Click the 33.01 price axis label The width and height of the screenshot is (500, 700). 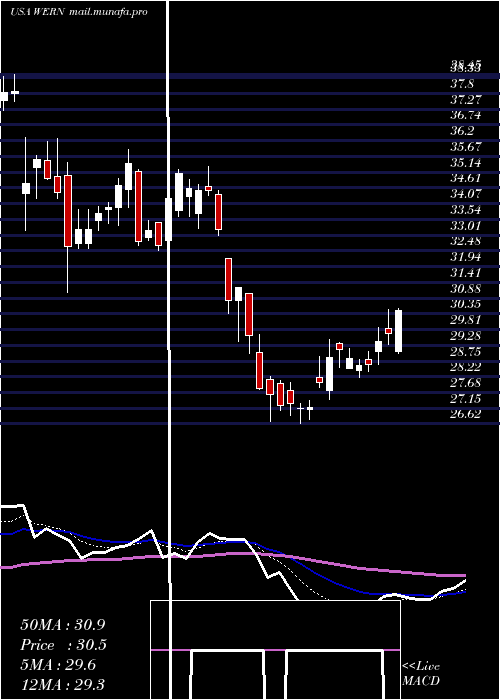[x=466, y=225]
